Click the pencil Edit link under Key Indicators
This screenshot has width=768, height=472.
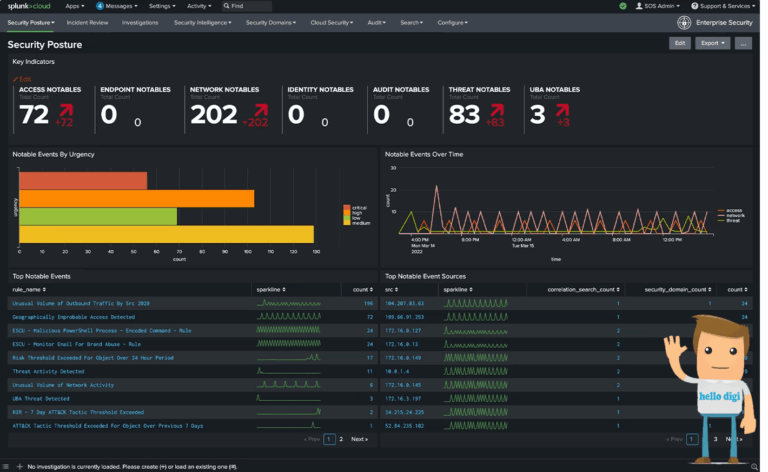click(x=22, y=79)
